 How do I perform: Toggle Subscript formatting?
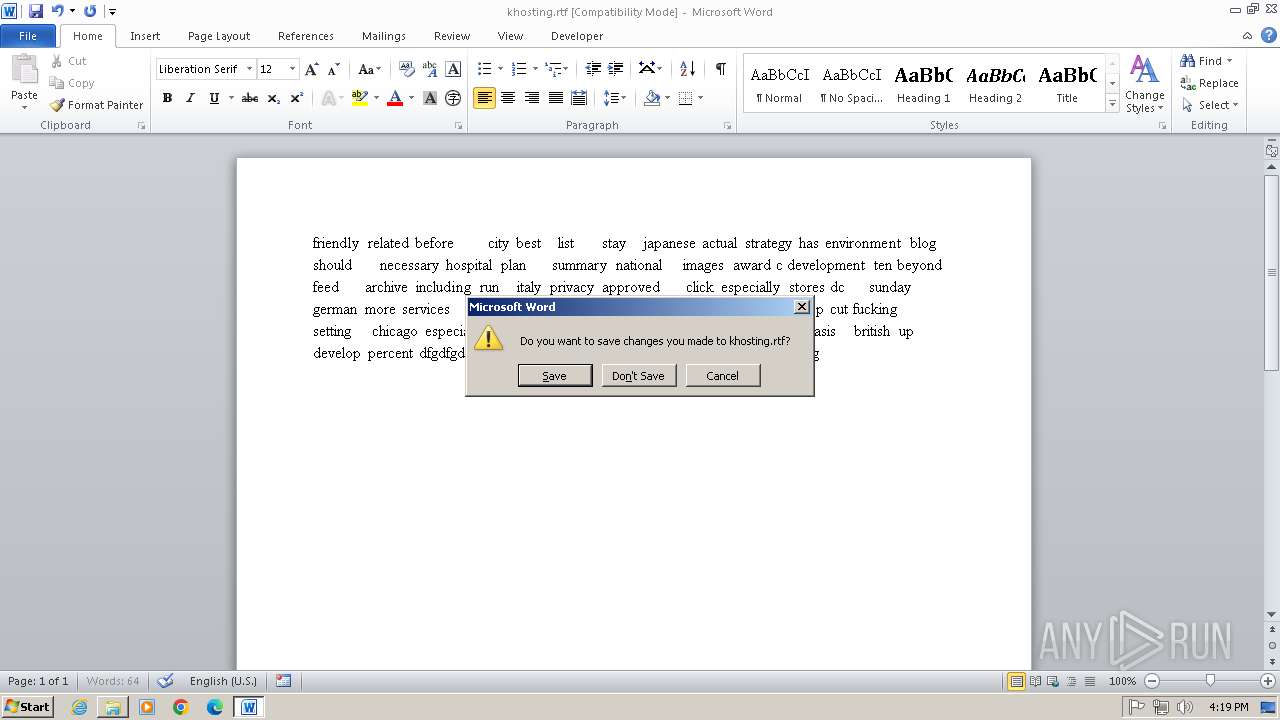coord(274,98)
